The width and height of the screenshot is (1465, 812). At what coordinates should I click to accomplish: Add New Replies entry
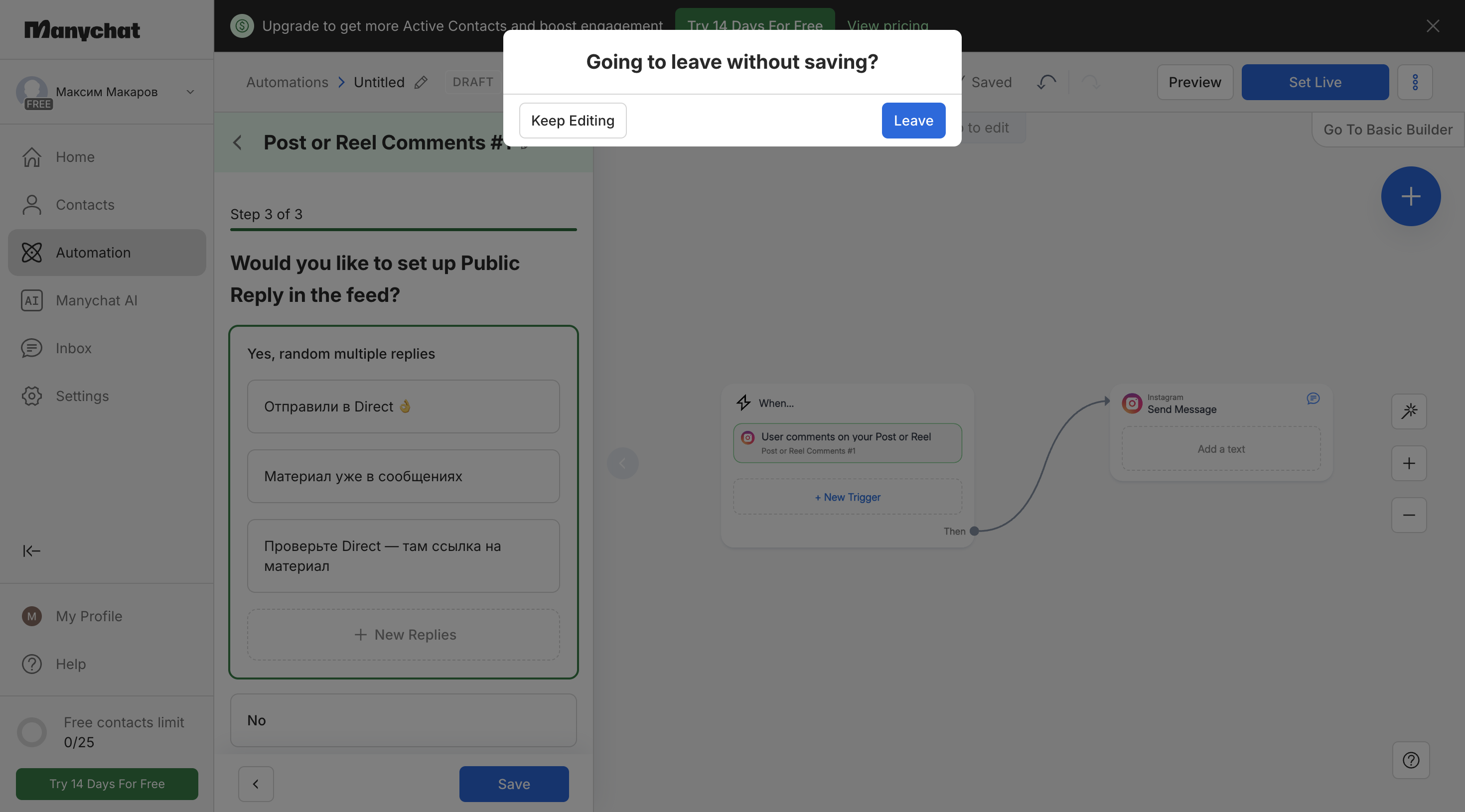tap(403, 635)
